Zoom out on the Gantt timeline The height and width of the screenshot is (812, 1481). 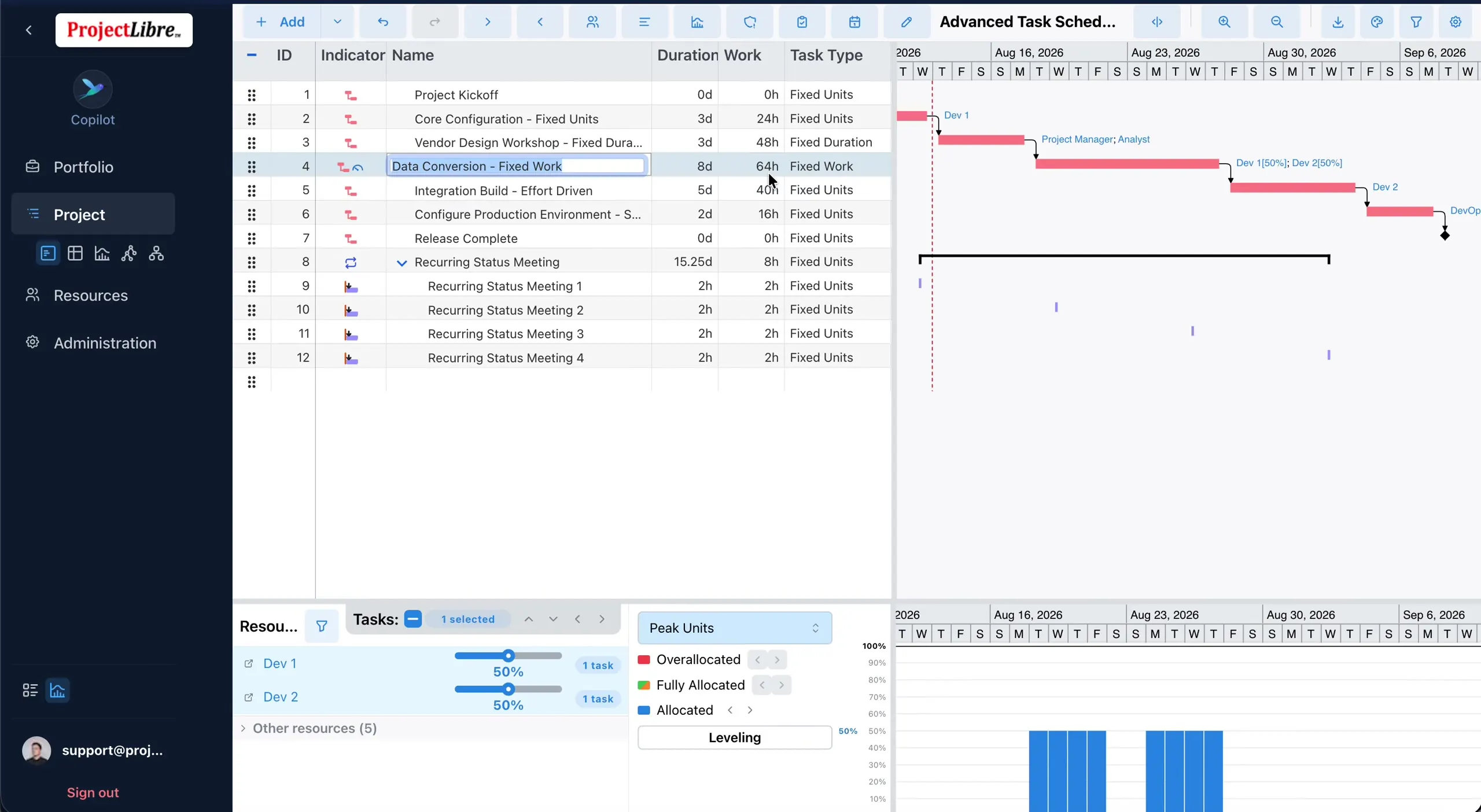tap(1277, 22)
